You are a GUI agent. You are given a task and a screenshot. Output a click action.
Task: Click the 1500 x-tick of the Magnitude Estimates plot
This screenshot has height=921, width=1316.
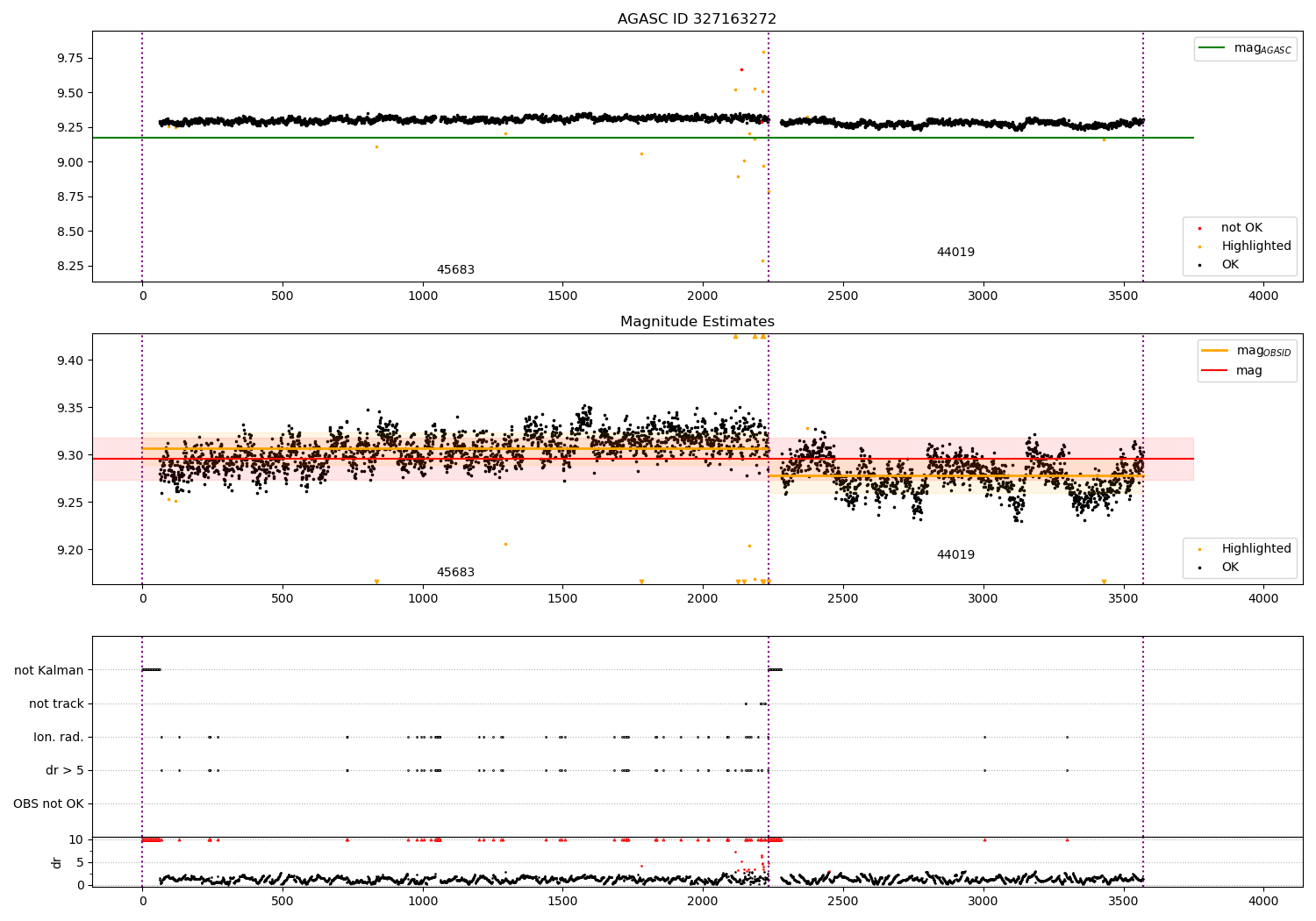[562, 599]
